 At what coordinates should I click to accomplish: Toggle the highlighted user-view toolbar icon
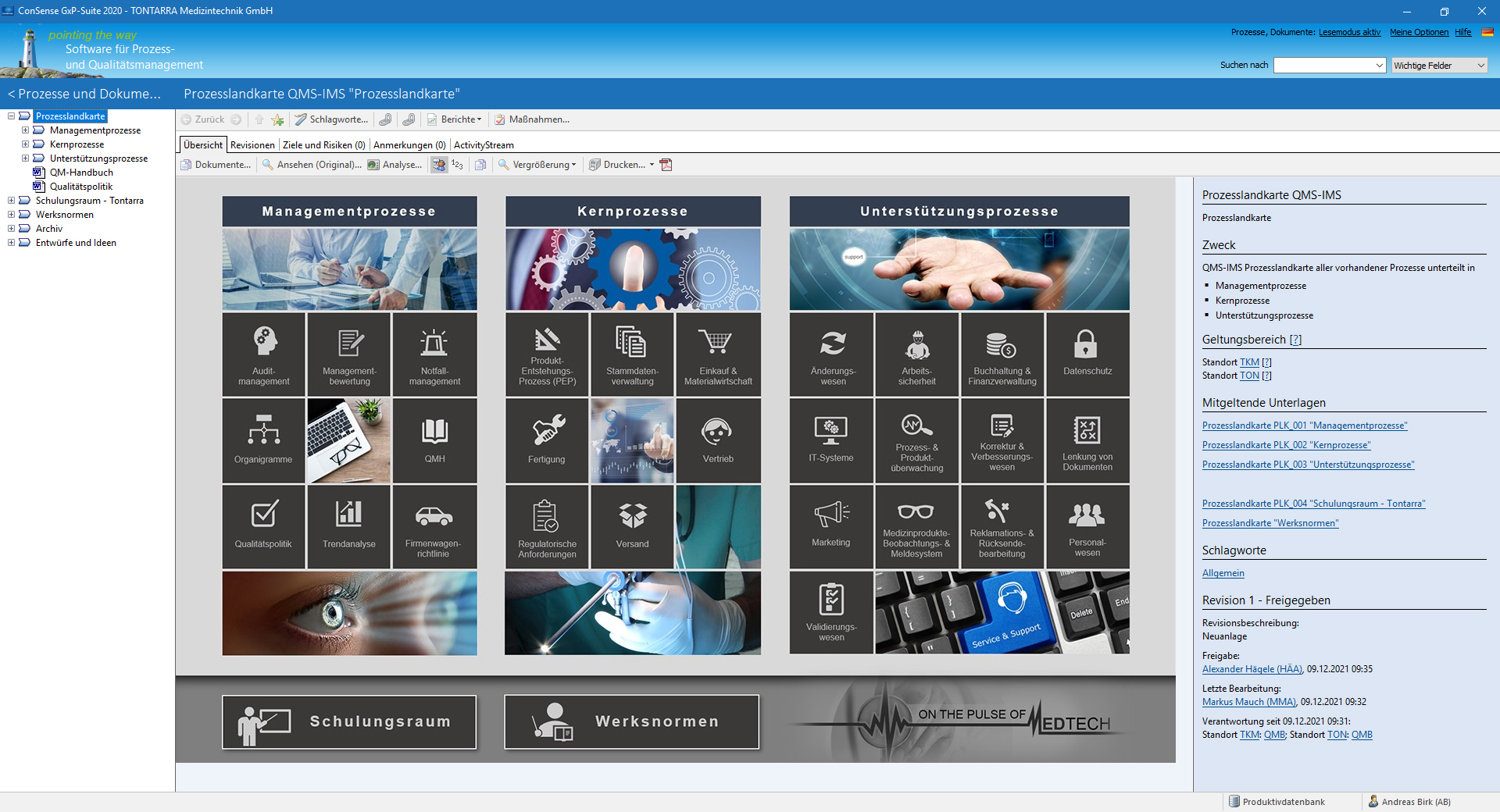point(439,165)
